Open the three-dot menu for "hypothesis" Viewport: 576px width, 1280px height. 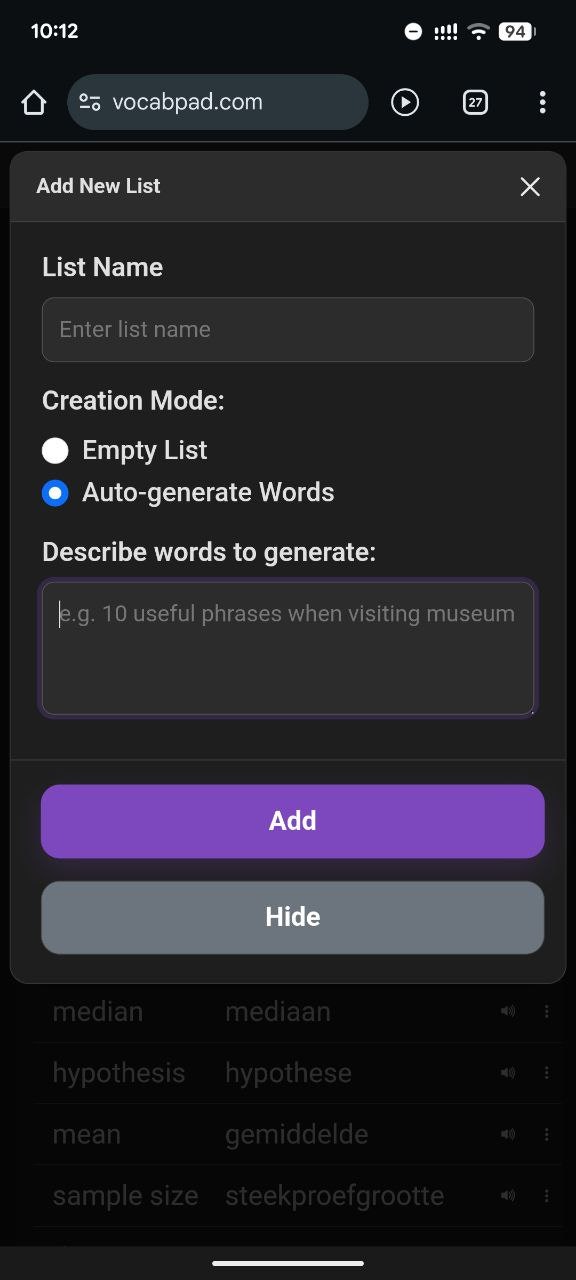[547, 1072]
